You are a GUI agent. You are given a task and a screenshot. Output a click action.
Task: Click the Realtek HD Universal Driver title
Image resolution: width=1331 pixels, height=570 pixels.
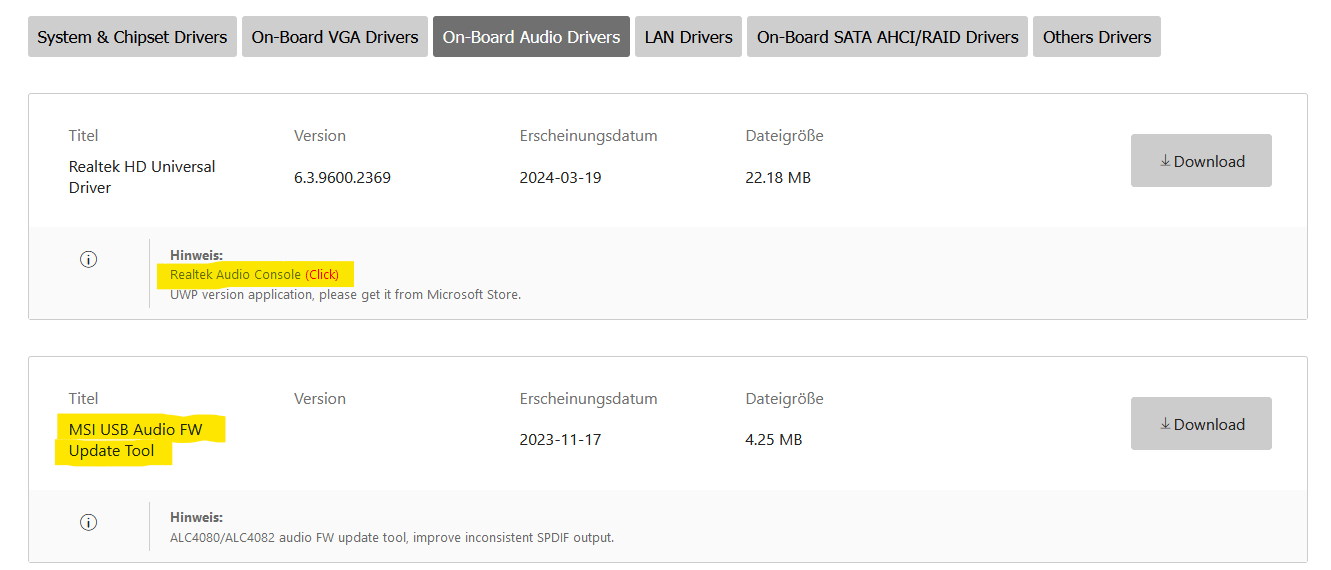point(141,177)
